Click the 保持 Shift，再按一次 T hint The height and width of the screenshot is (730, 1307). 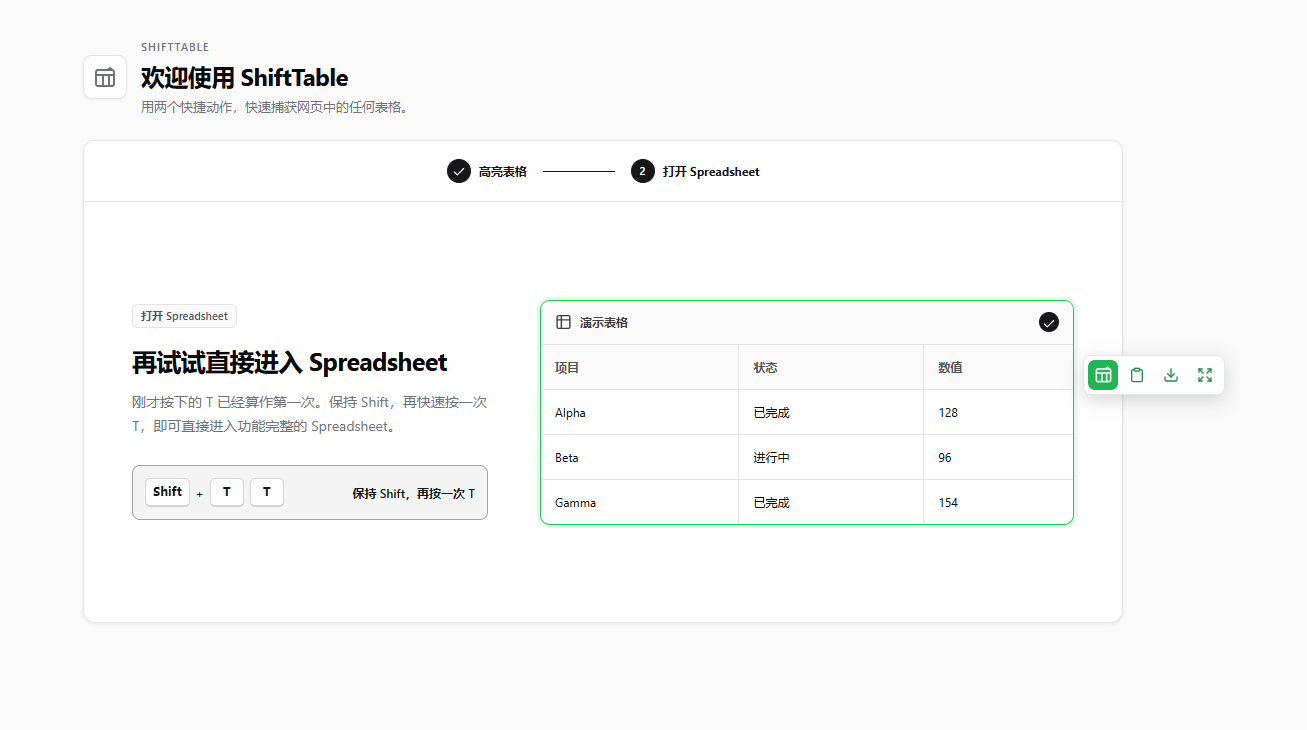tap(413, 493)
